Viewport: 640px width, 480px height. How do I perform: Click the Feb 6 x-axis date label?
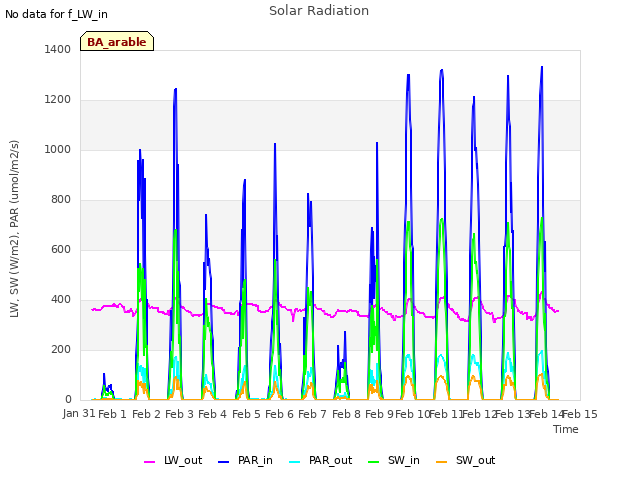tap(279, 414)
